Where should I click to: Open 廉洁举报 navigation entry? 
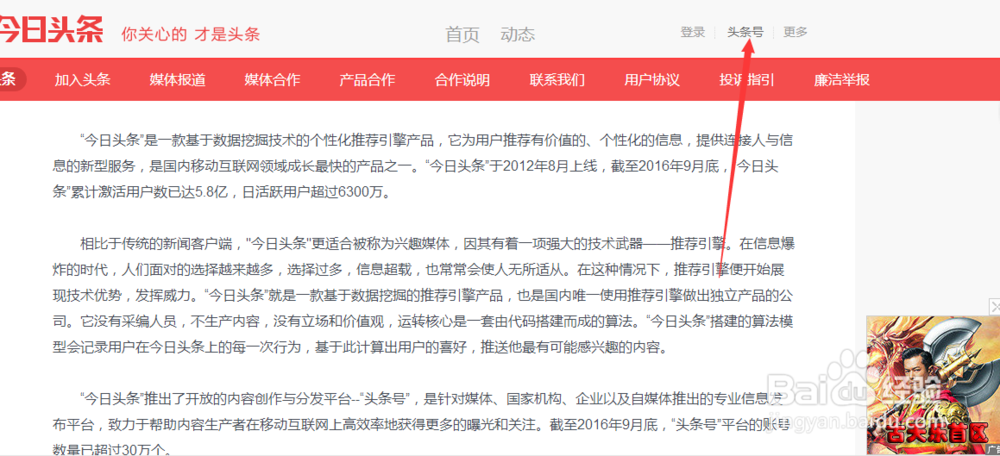pos(842,80)
